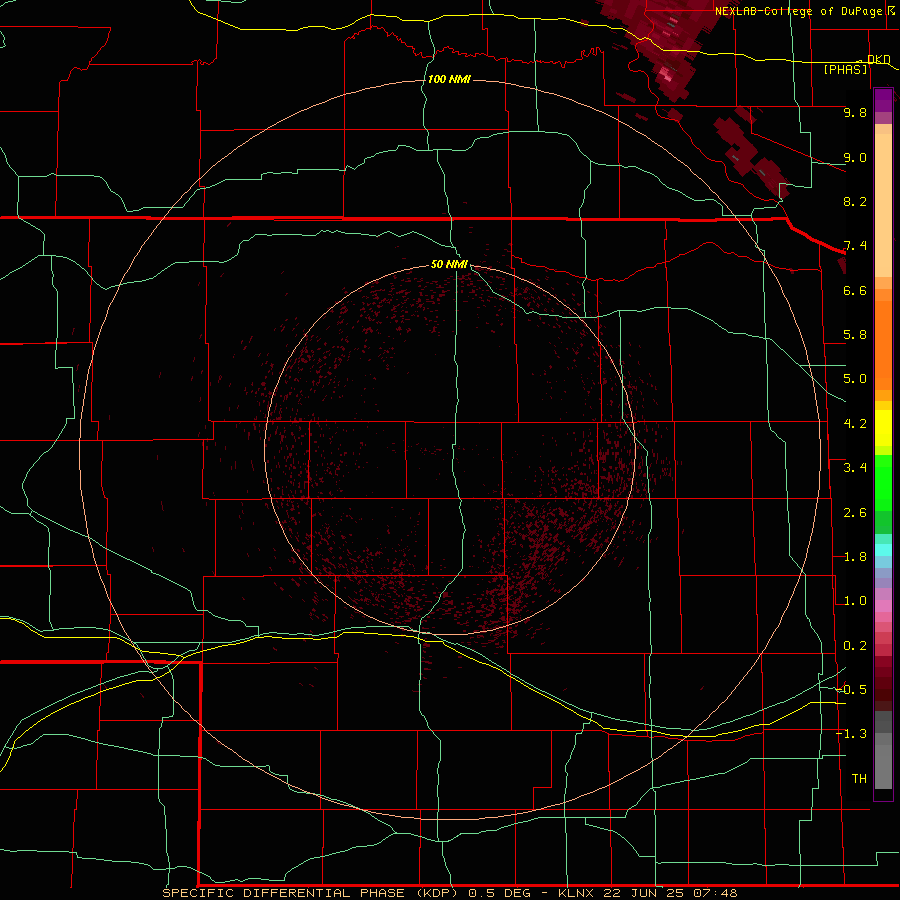Click the 0.5 DEG tilt text
This screenshot has width=900, height=900.
498,893
